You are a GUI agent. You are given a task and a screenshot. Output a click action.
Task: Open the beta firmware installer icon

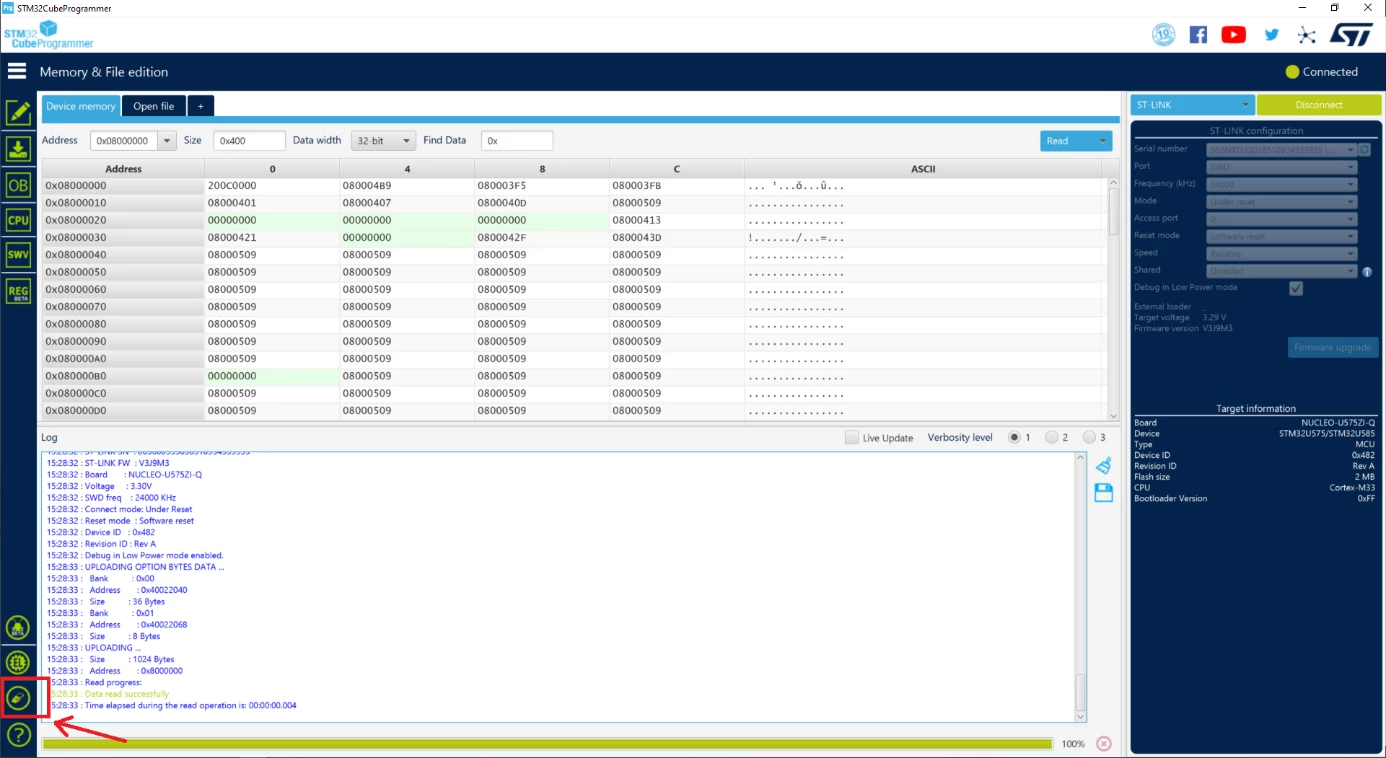[18, 628]
